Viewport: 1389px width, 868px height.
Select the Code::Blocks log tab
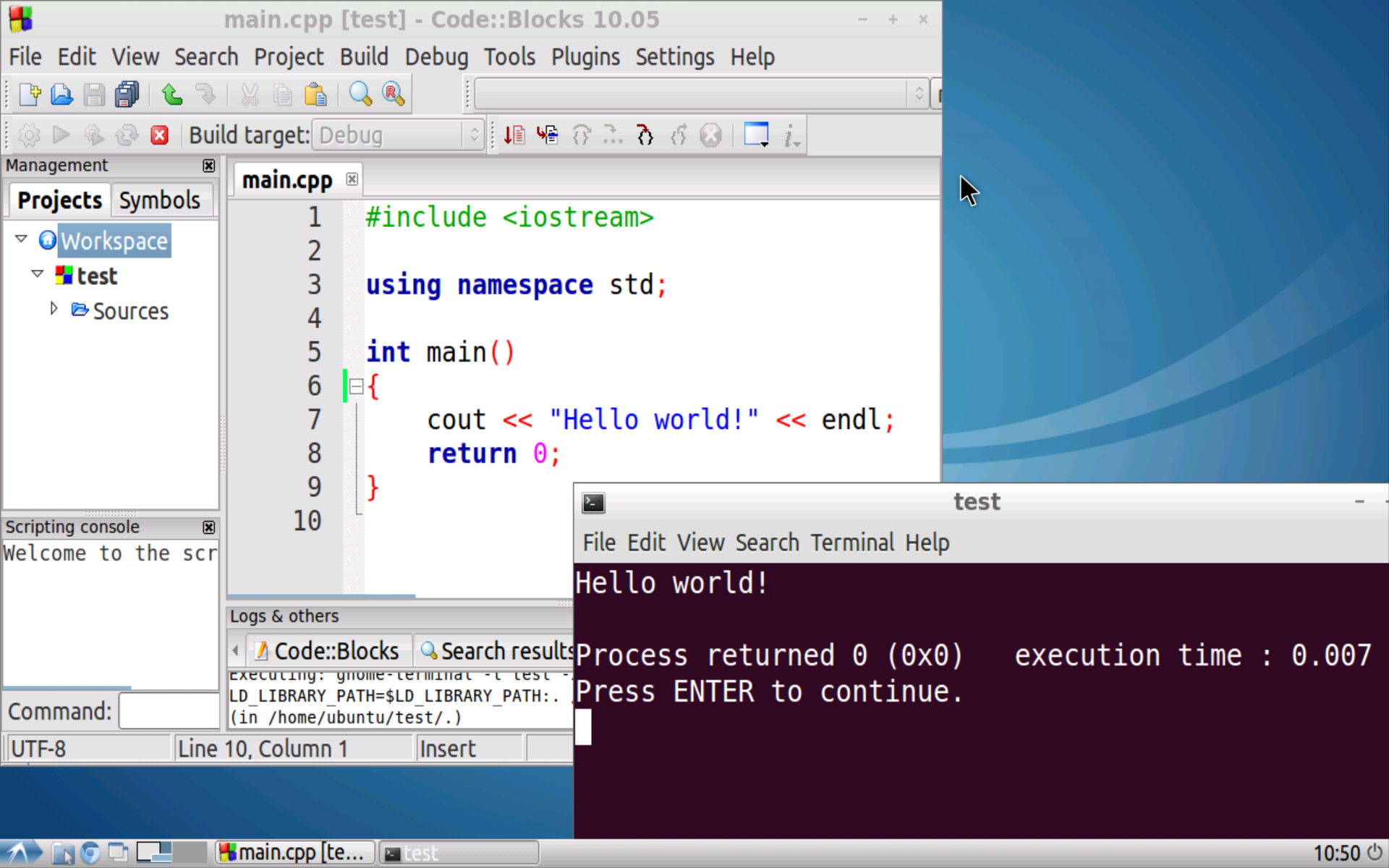pyautogui.click(x=329, y=651)
